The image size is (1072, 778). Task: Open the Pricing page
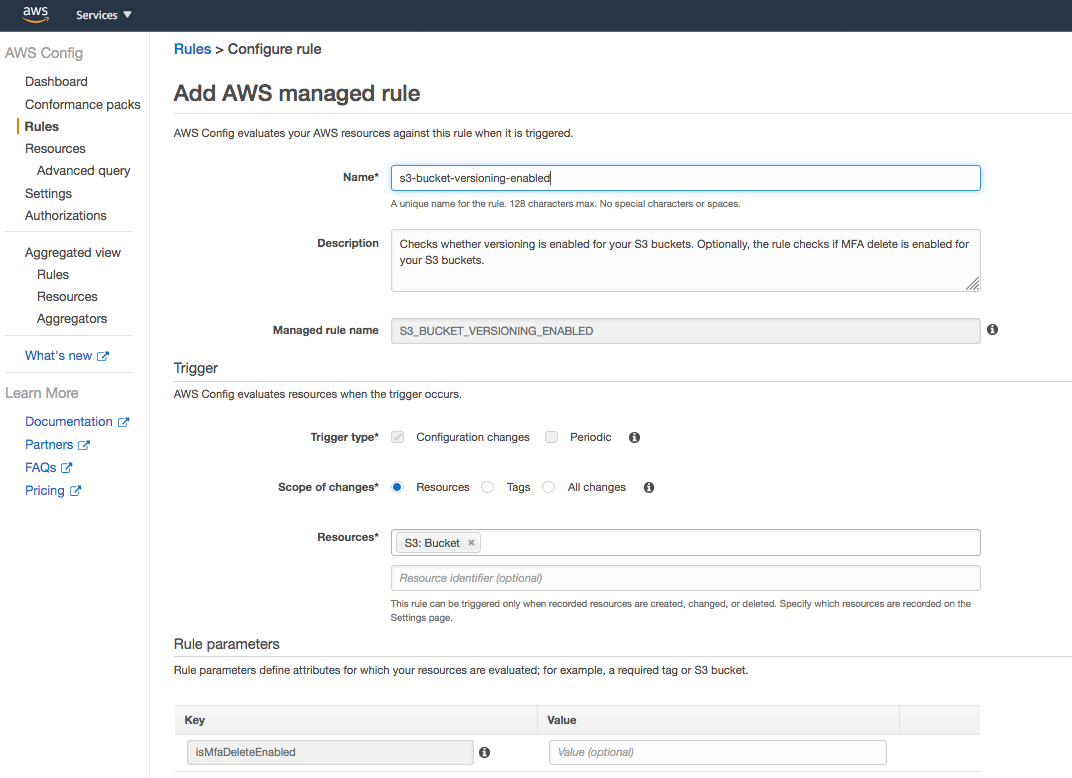(46, 490)
